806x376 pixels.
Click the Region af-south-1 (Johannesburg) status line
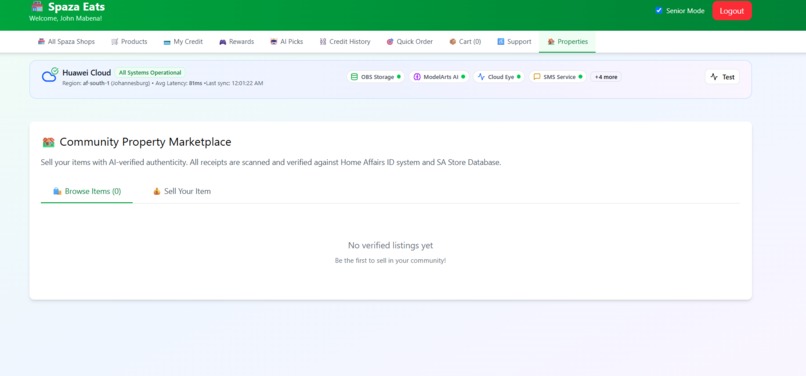click(x=162, y=83)
